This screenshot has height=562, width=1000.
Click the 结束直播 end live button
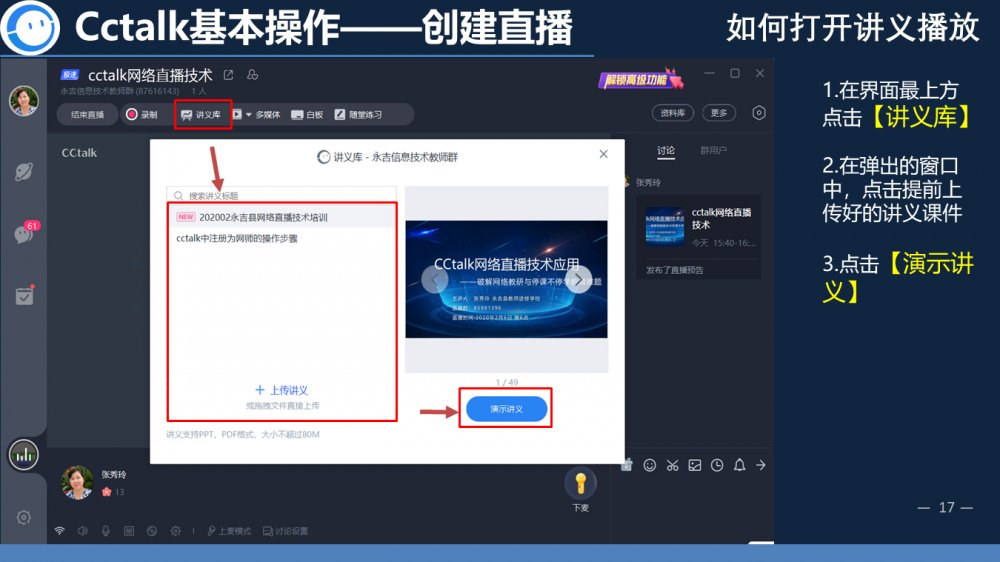click(87, 115)
